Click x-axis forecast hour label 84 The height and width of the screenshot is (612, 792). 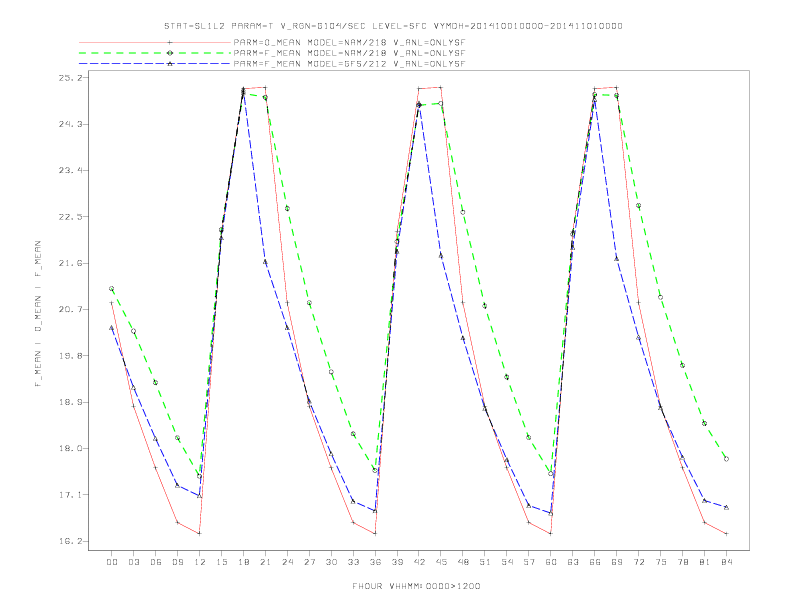pyautogui.click(x=726, y=562)
